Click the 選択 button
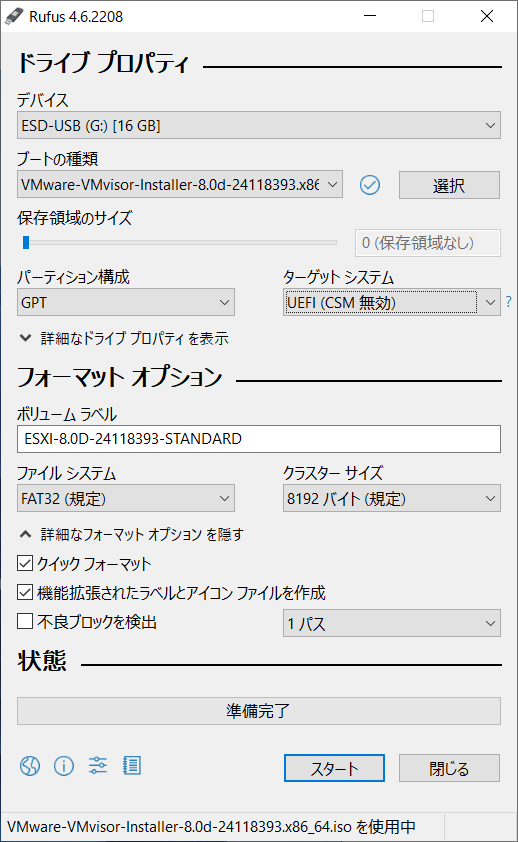The image size is (518, 842). click(x=449, y=185)
